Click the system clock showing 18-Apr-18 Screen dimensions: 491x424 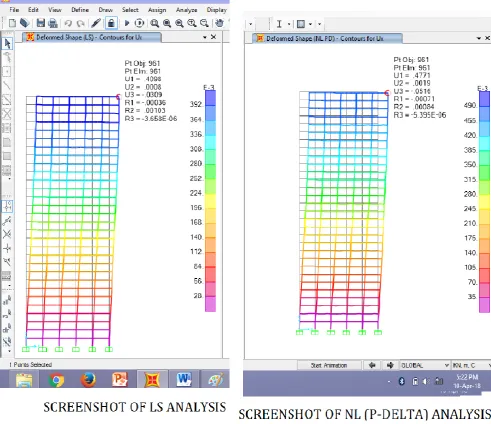tap(467, 381)
